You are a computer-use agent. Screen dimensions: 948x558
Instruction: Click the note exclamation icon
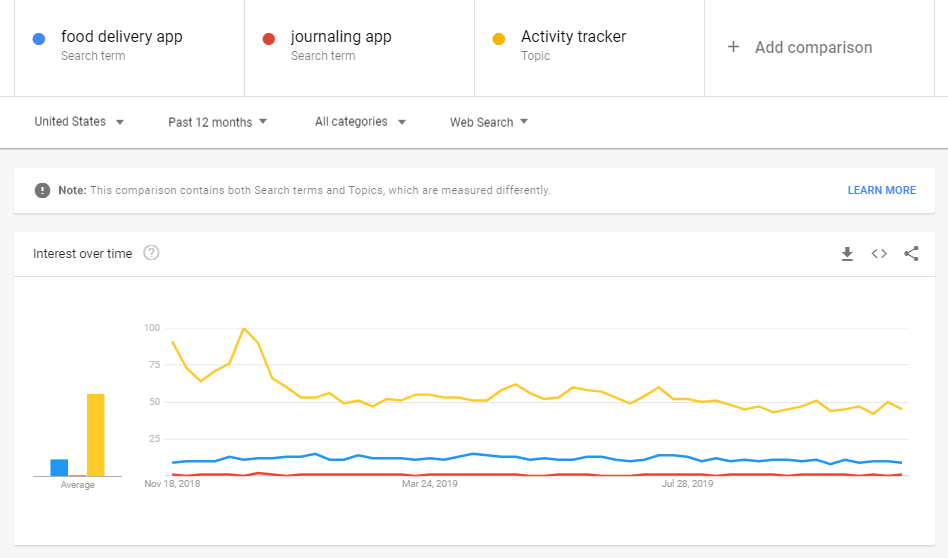[42, 190]
